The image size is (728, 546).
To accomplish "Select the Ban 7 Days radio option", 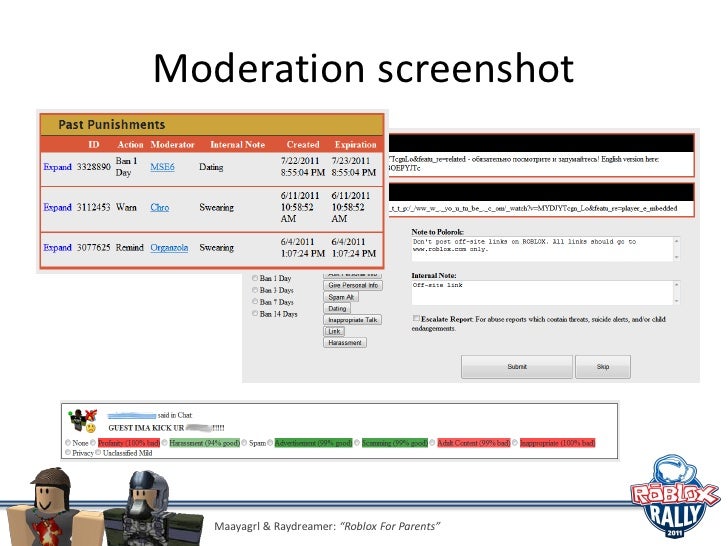I will [x=255, y=302].
